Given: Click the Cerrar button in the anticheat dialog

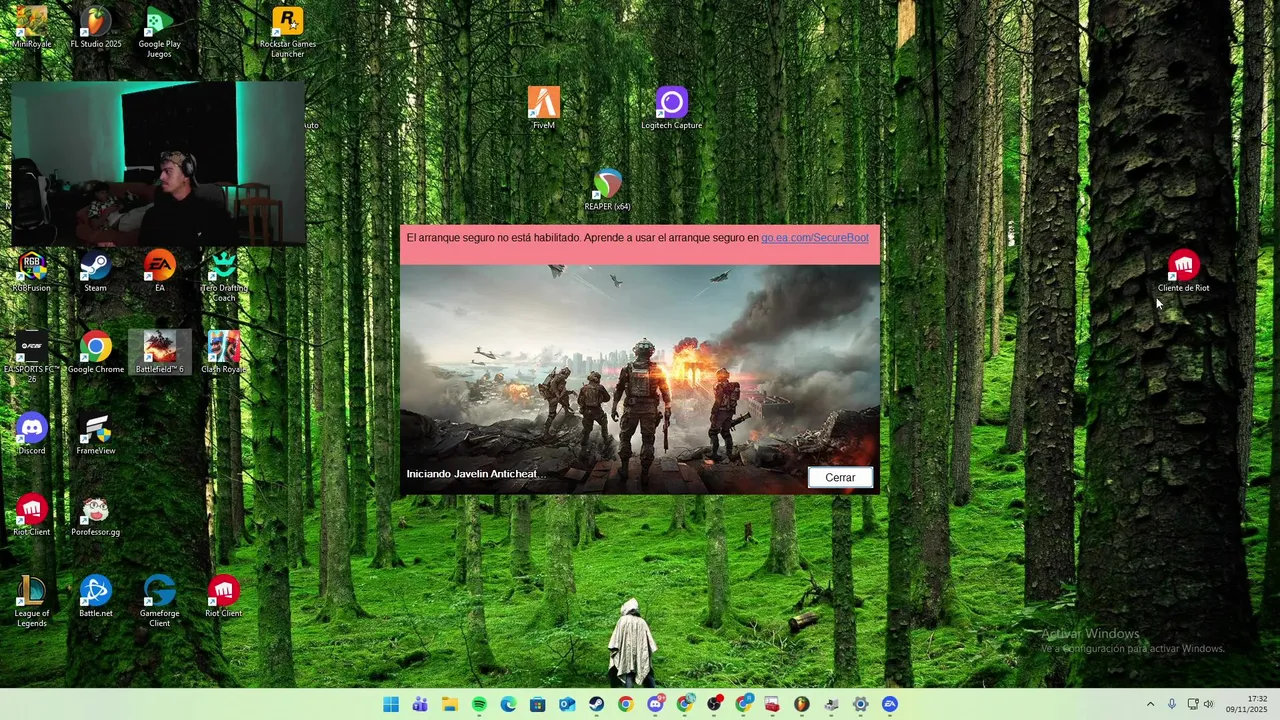Looking at the screenshot, I should pos(840,477).
